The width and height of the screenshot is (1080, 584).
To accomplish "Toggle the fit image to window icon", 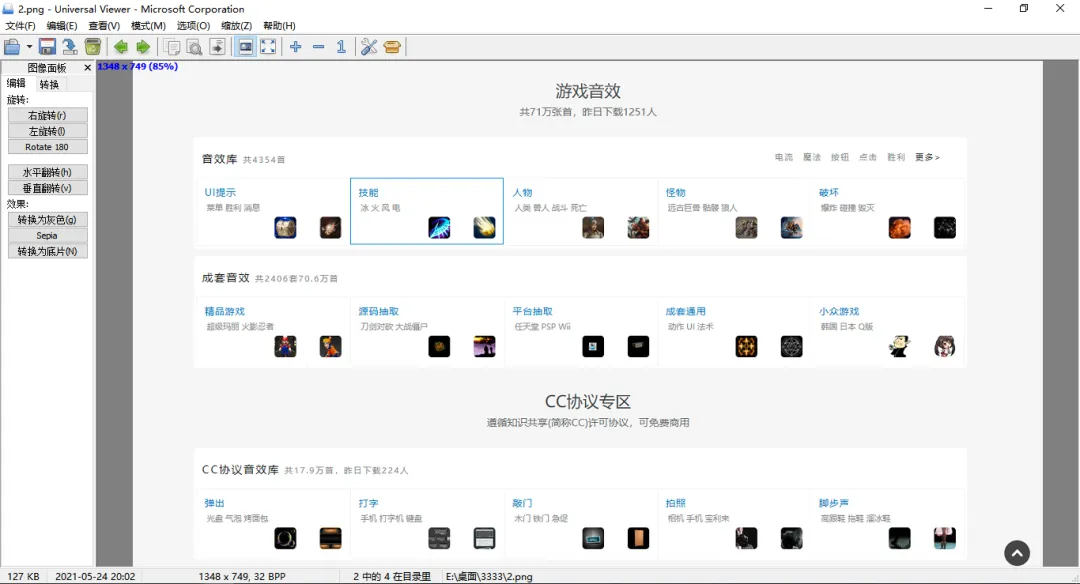I will [x=245, y=47].
